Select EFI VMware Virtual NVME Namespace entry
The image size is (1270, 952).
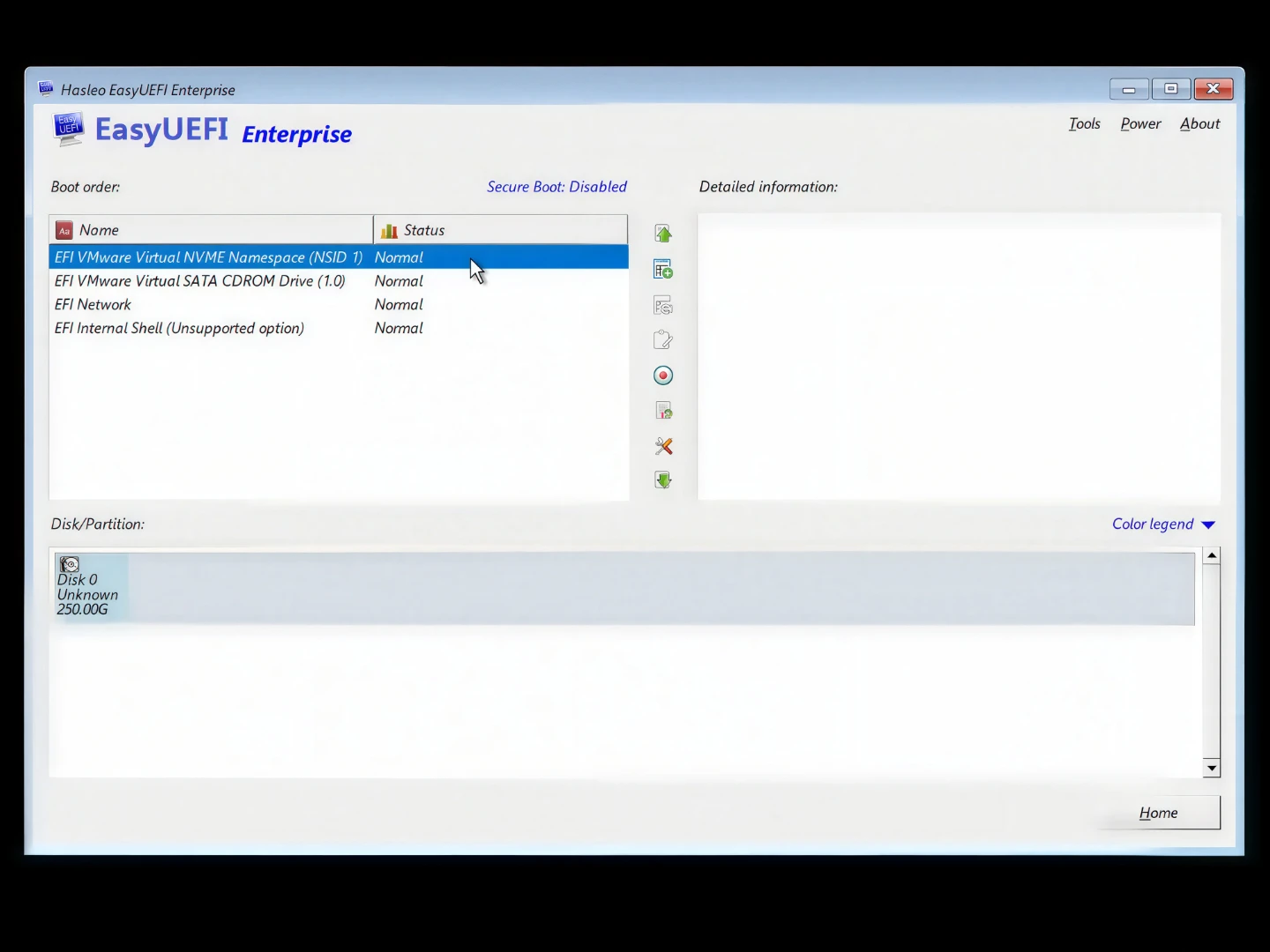pos(339,257)
